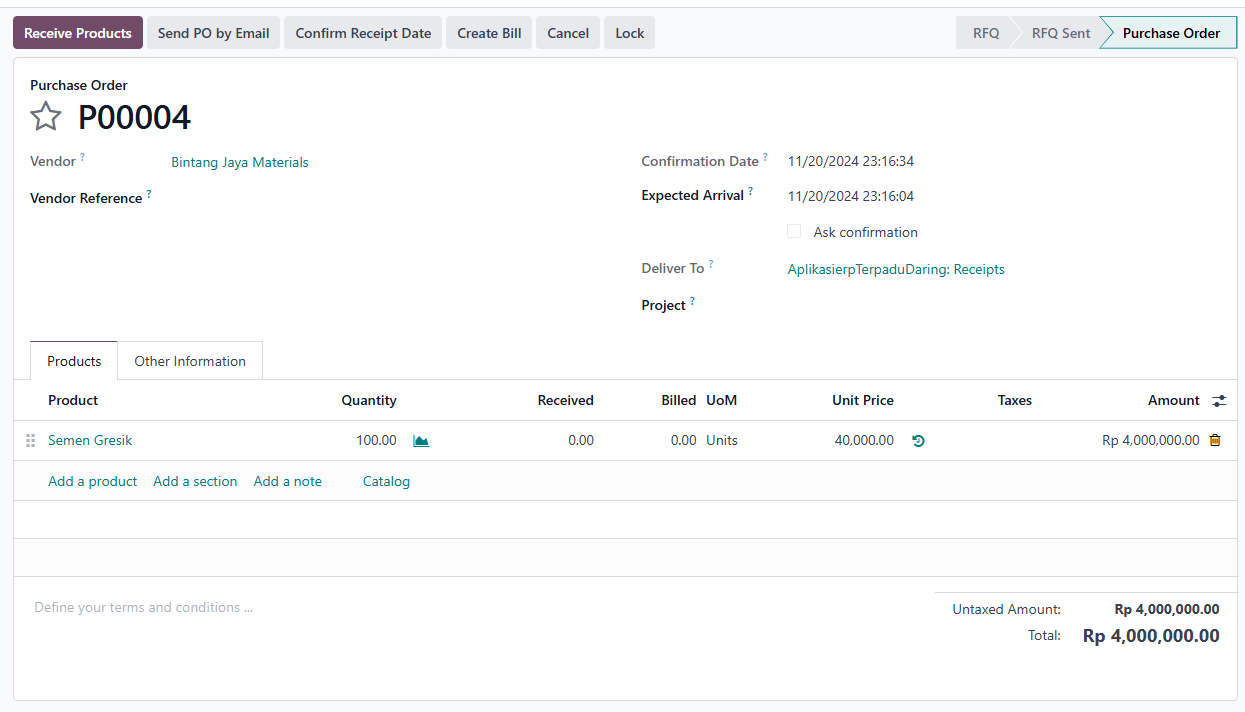
Task: Click the price history icon beside 40,000.00
Action: click(x=918, y=441)
